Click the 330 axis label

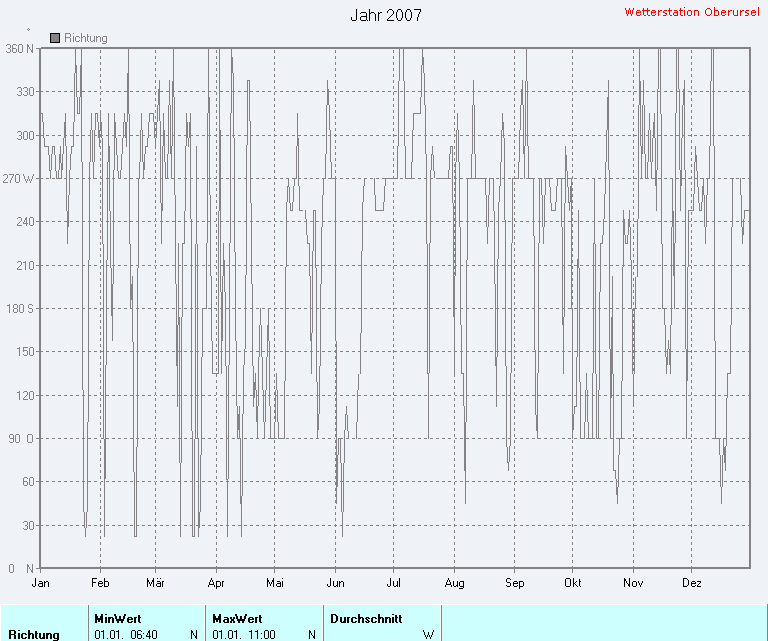25,92
